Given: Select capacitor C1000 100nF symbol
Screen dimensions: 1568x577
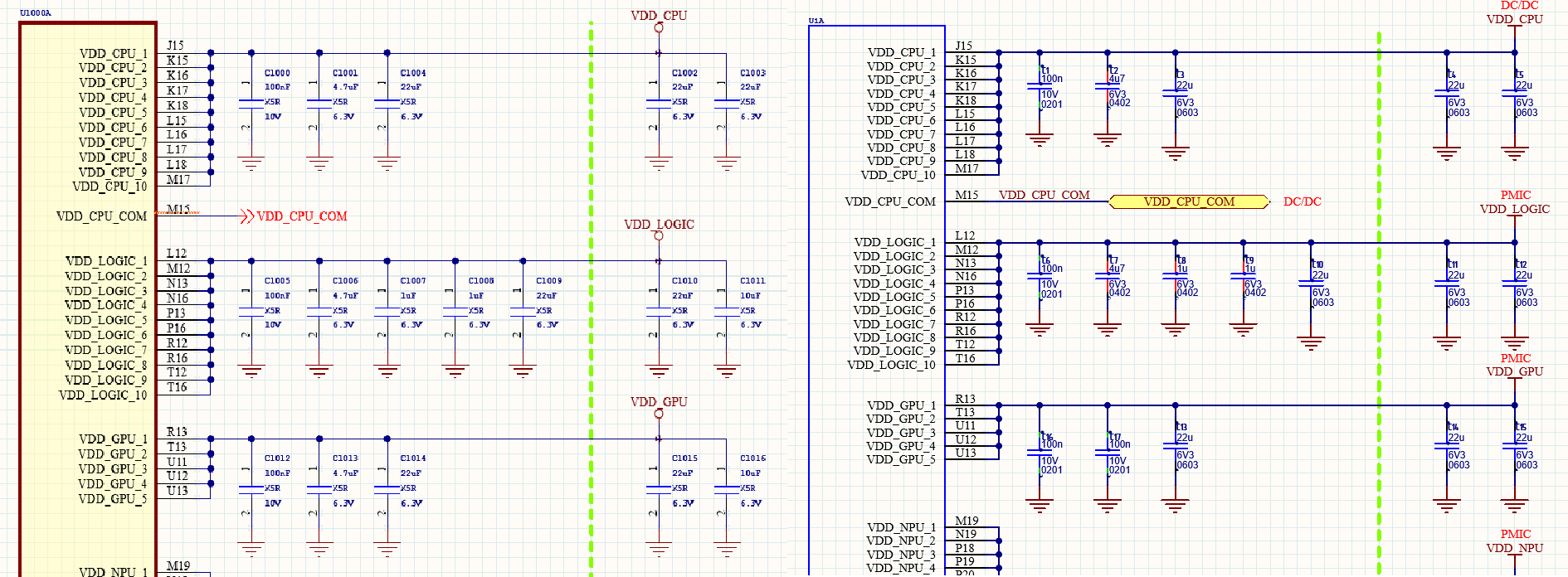Looking at the screenshot, I should pos(251,104).
